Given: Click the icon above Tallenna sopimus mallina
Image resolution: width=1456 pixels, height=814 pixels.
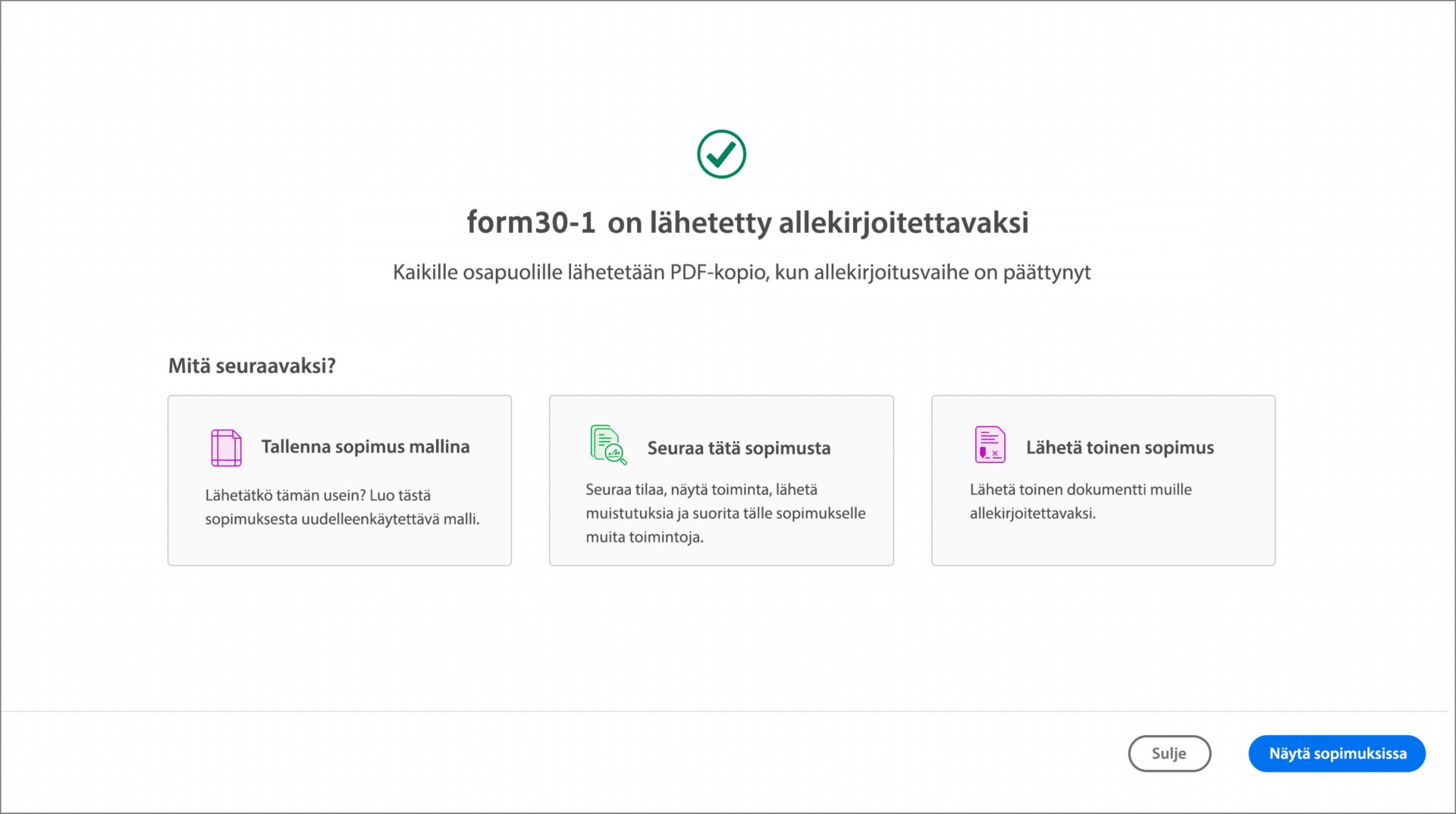Looking at the screenshot, I should point(225,447).
